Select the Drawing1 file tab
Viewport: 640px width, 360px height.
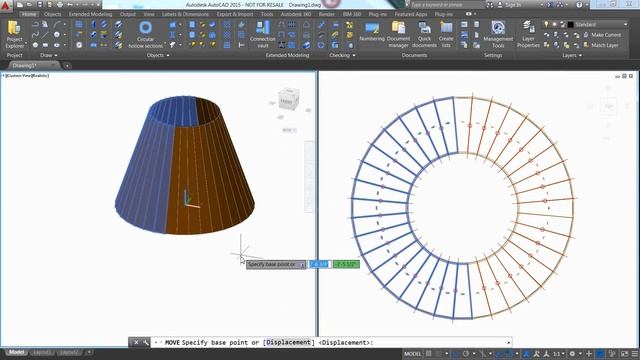click(33, 65)
